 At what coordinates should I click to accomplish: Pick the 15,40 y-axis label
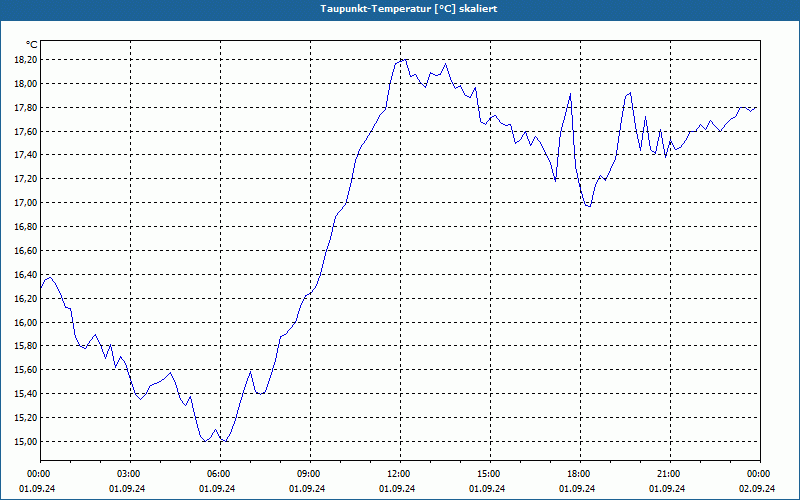[27, 394]
